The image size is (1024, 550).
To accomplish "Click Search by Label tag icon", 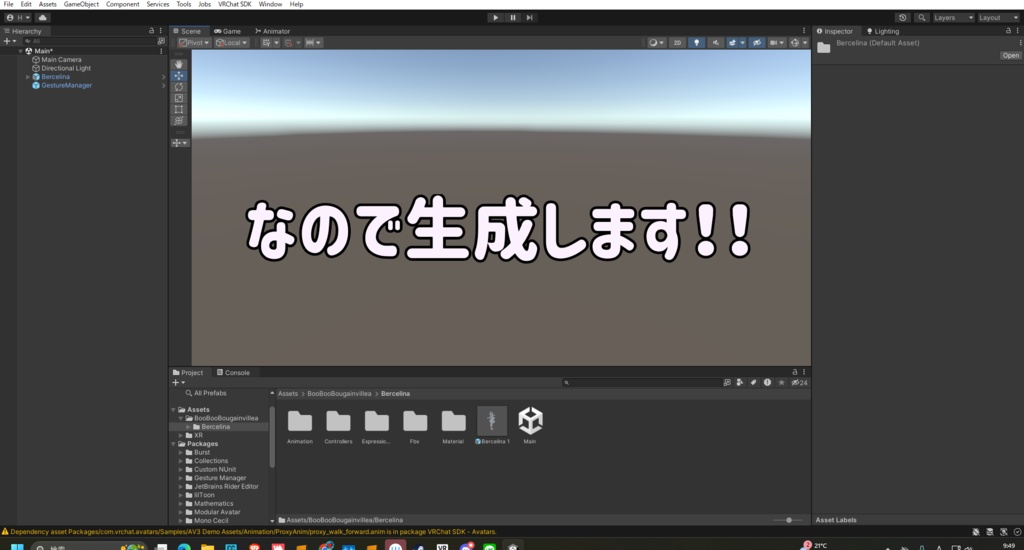I will click(x=754, y=383).
